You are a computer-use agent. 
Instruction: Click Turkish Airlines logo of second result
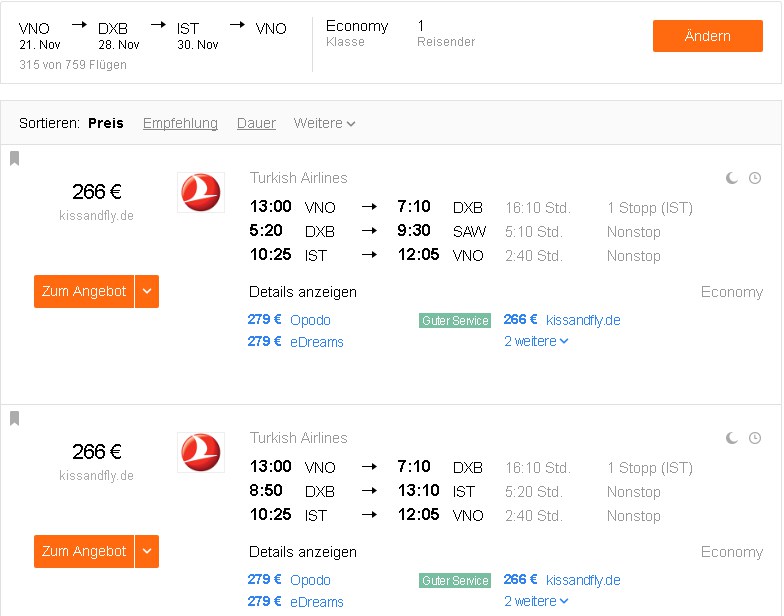click(x=200, y=452)
